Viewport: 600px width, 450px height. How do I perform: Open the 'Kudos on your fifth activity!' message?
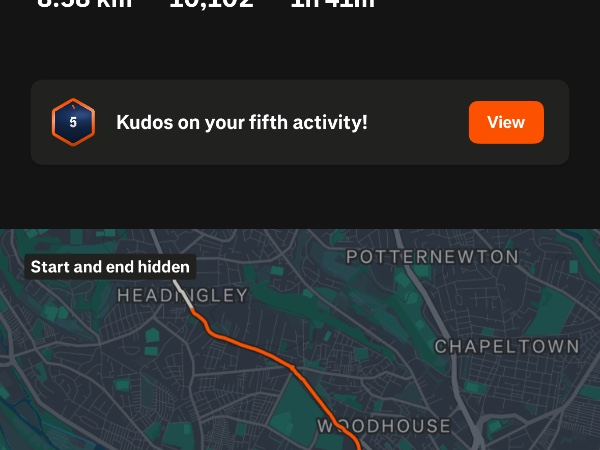coord(241,122)
